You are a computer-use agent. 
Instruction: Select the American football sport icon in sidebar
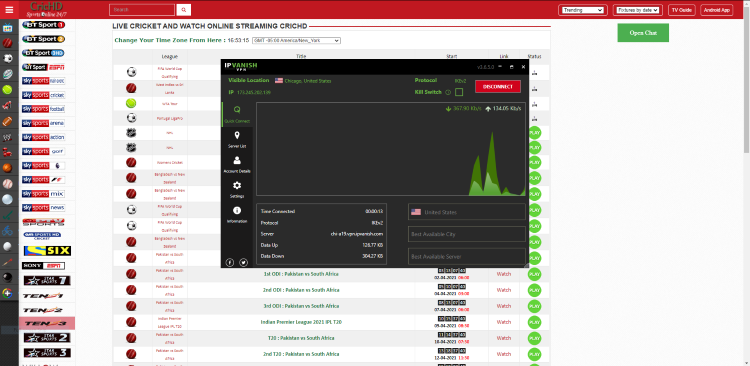point(8,122)
